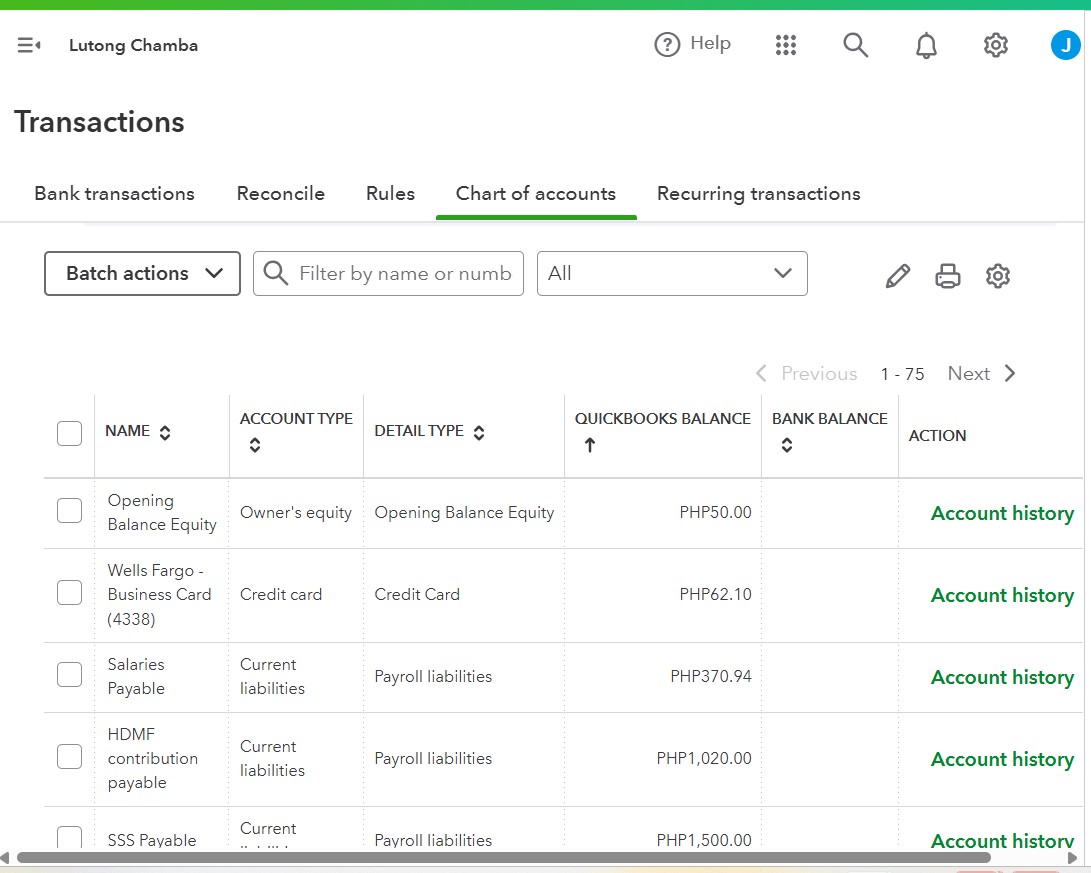Sort by QuickBooks Balance up arrow
The height and width of the screenshot is (873, 1091).
(x=590, y=445)
